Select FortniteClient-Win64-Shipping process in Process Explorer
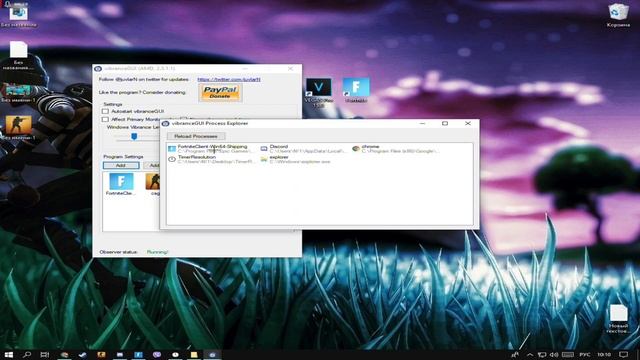The width and height of the screenshot is (640, 360). pos(212,149)
